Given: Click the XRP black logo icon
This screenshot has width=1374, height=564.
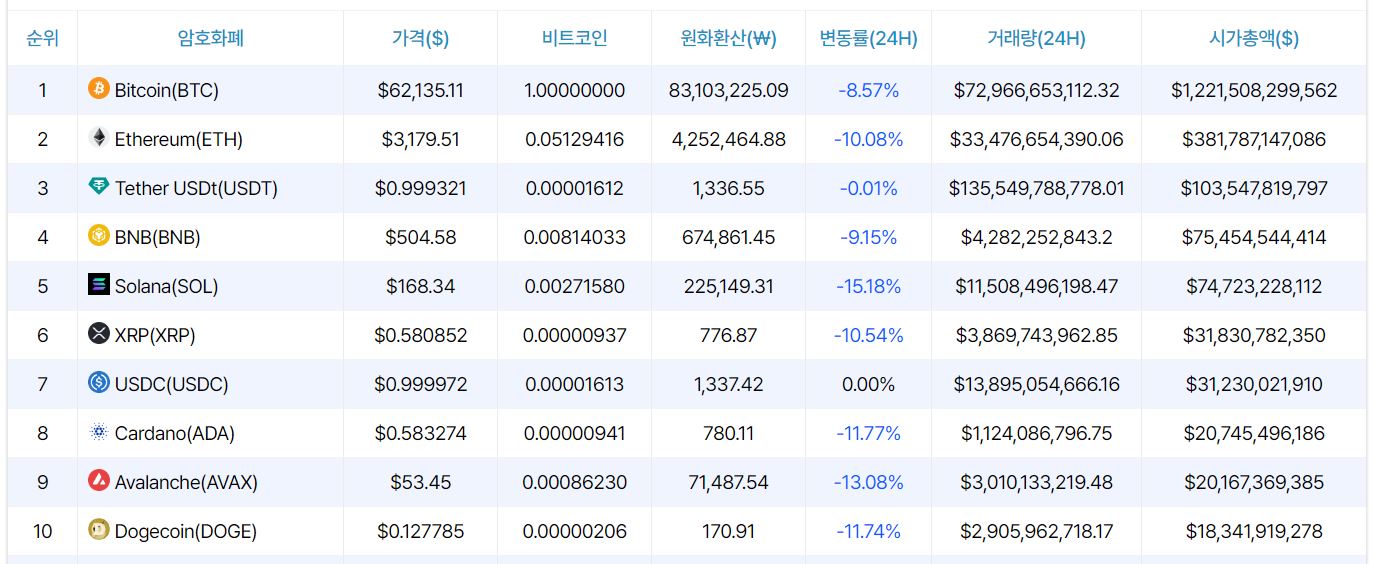Looking at the screenshot, I should coord(98,334).
